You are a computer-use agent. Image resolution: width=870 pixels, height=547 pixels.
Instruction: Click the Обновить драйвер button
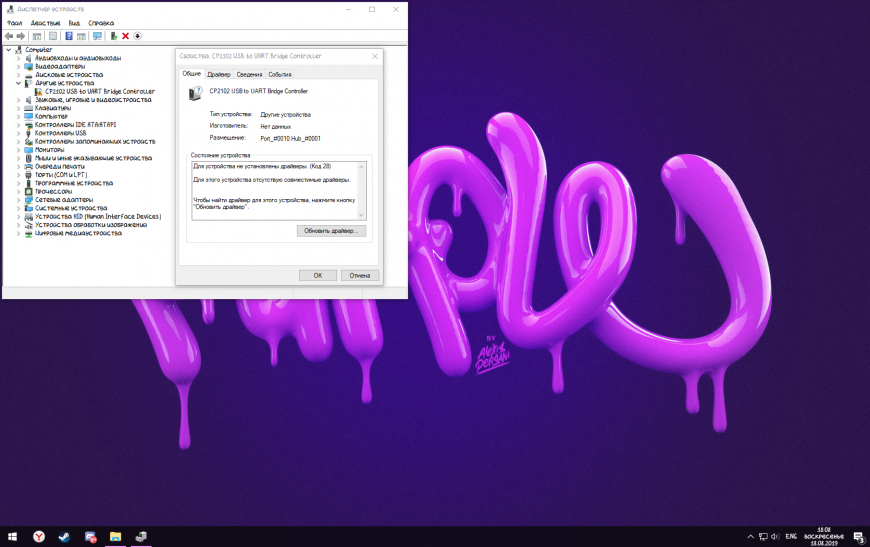331,231
